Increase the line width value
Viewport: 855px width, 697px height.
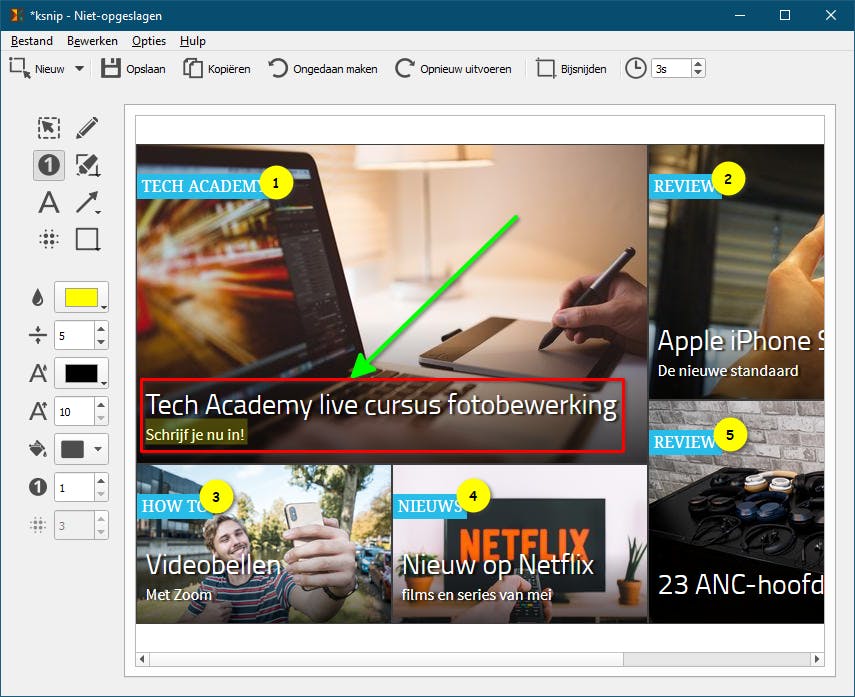pos(101,328)
